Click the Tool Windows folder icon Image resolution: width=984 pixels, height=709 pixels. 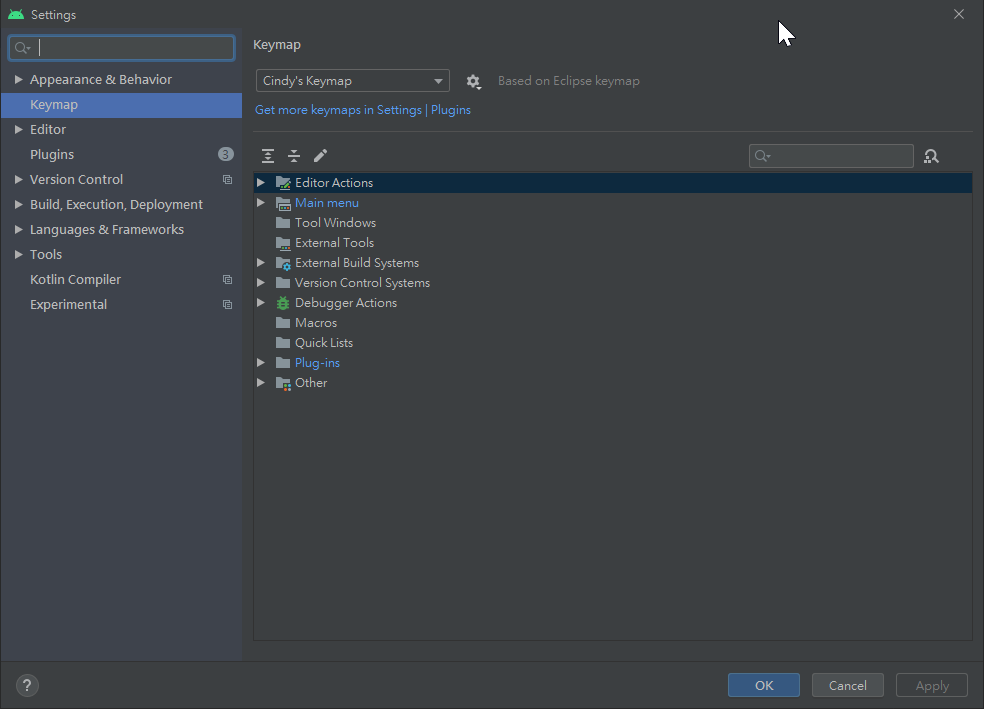(283, 223)
